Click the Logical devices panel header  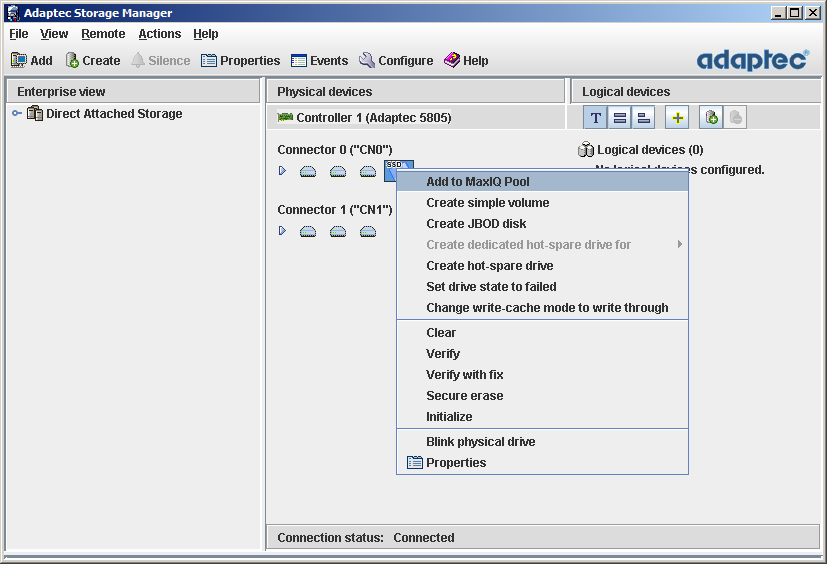pyautogui.click(x=695, y=92)
